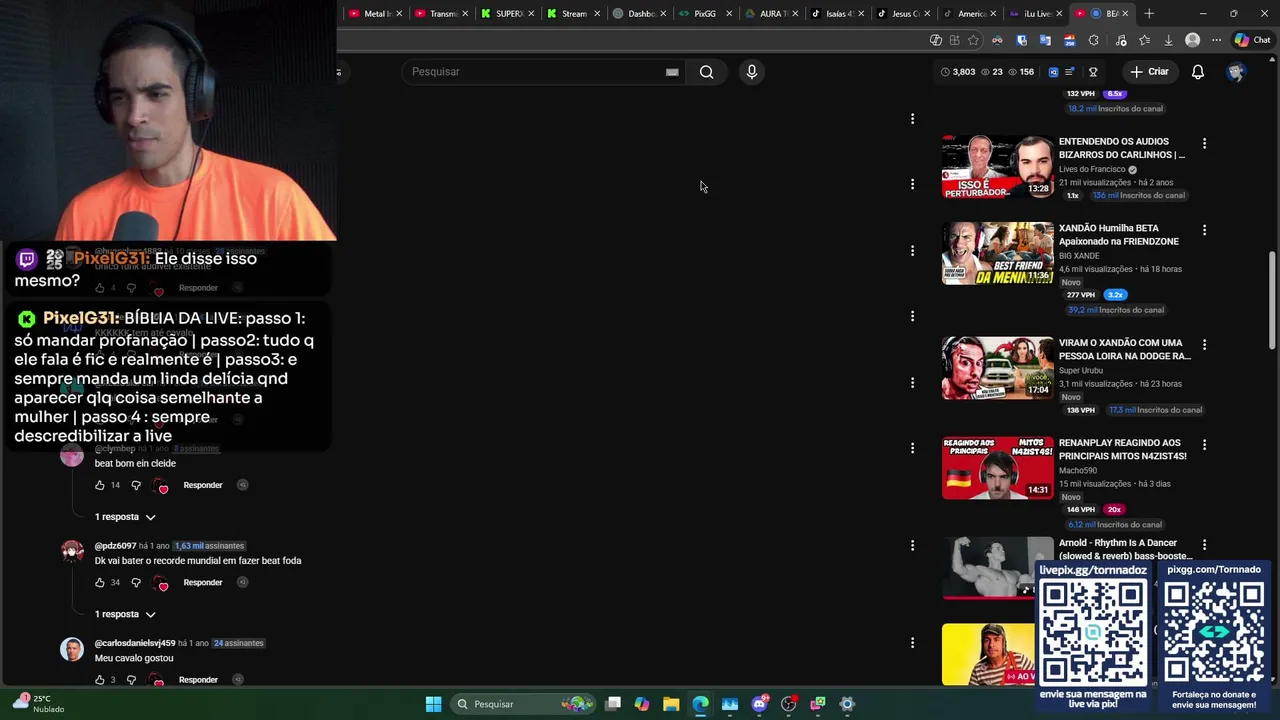Open the 'XANDÃO Humilha BETA' video title
The image size is (1280, 720).
pyautogui.click(x=1119, y=235)
